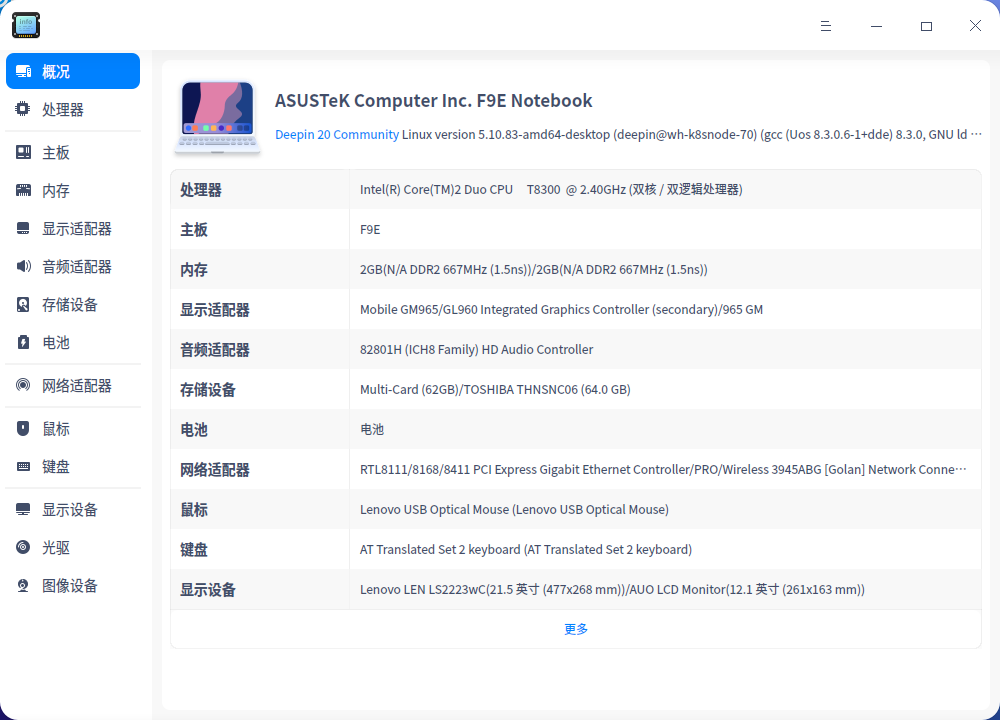Click the 存储设备 storage device icon

coord(22,304)
